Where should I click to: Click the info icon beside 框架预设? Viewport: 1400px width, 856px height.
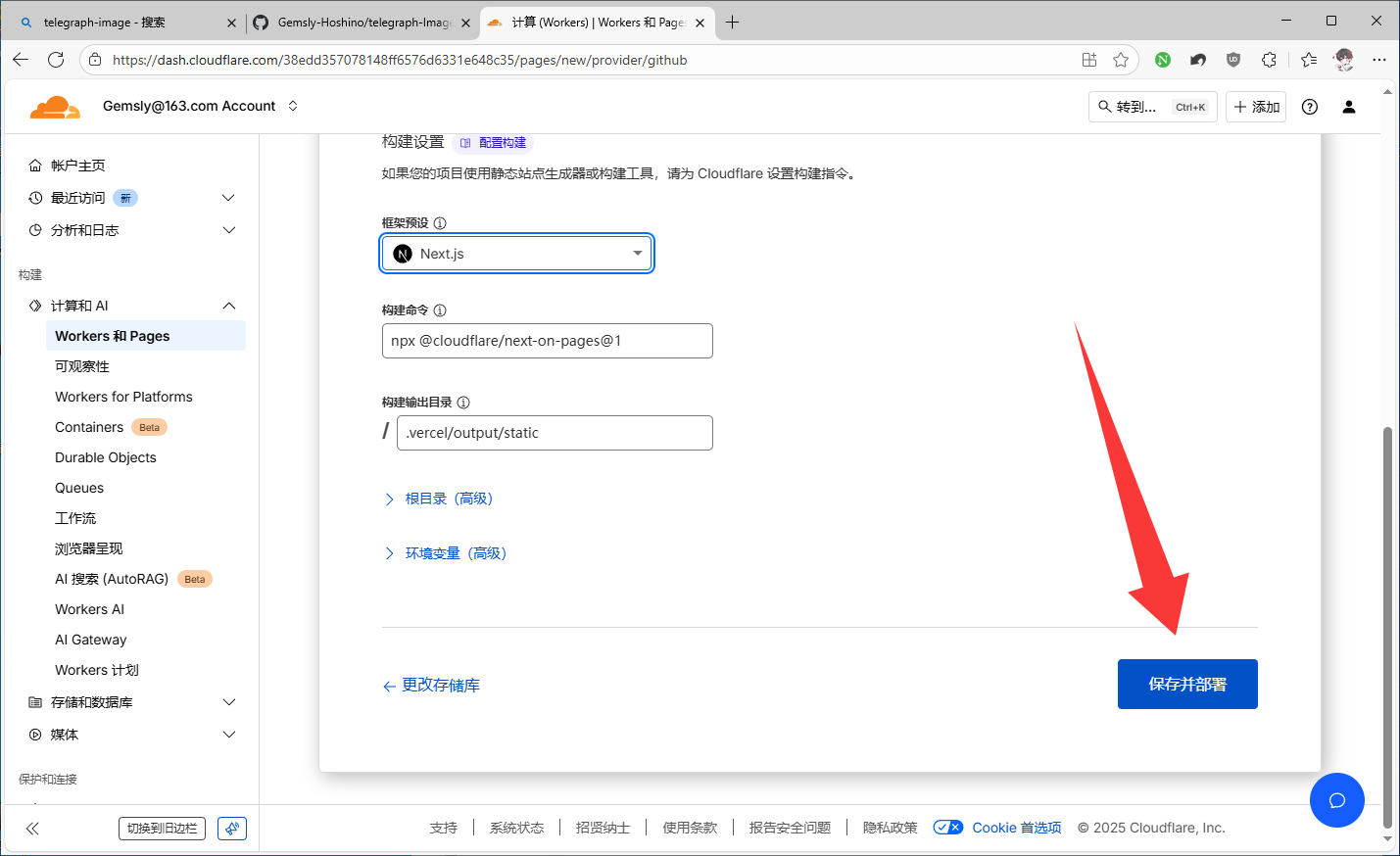point(440,223)
